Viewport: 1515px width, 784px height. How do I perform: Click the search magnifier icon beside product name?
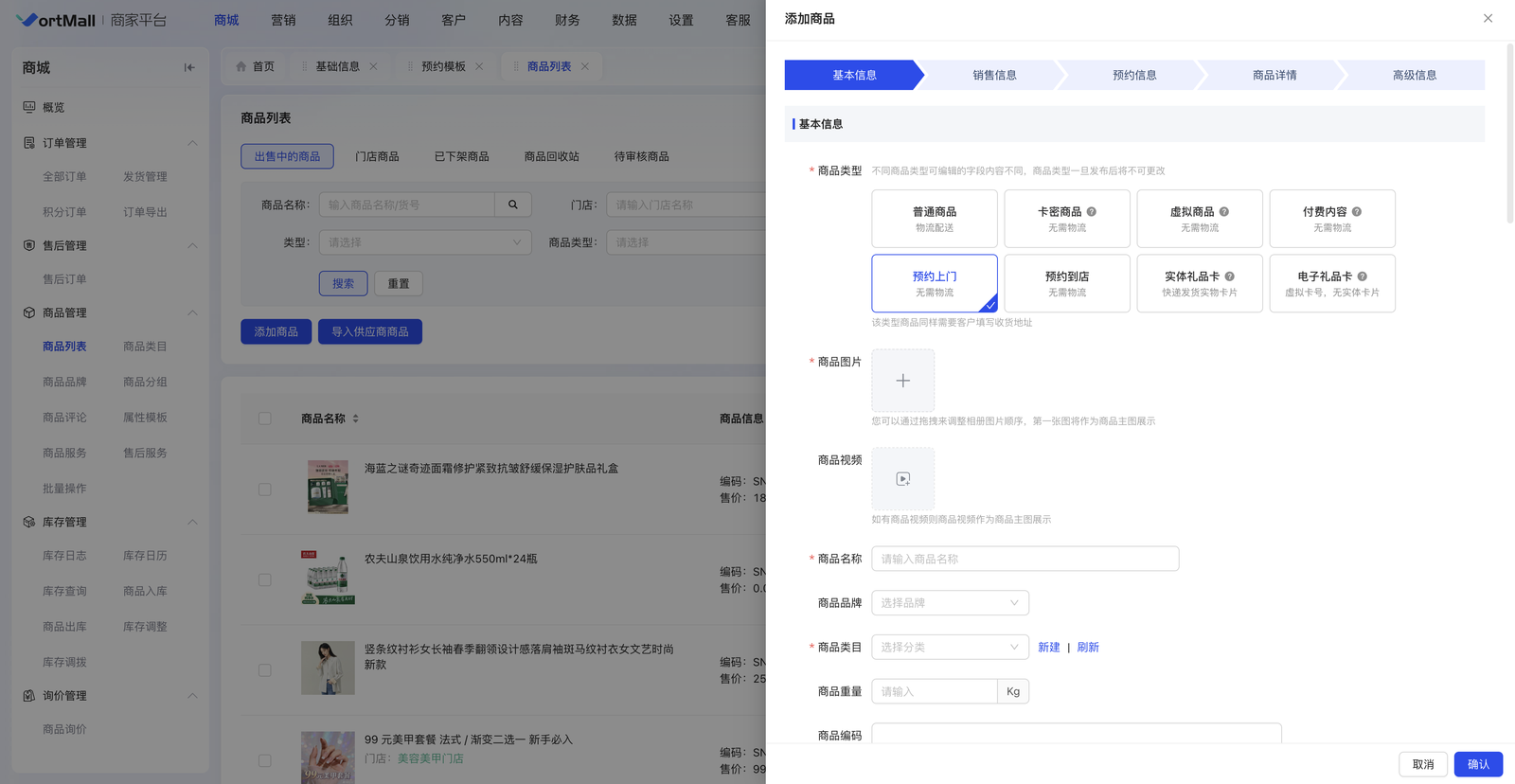(x=513, y=205)
